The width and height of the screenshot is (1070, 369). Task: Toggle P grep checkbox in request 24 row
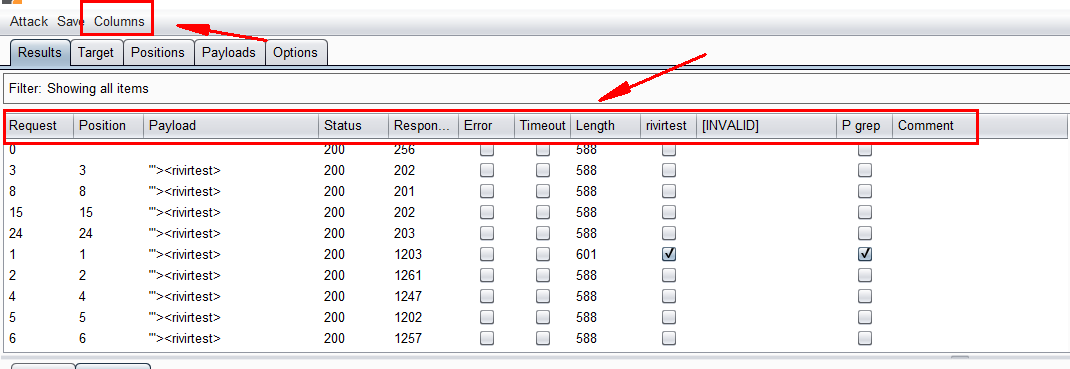point(865,233)
